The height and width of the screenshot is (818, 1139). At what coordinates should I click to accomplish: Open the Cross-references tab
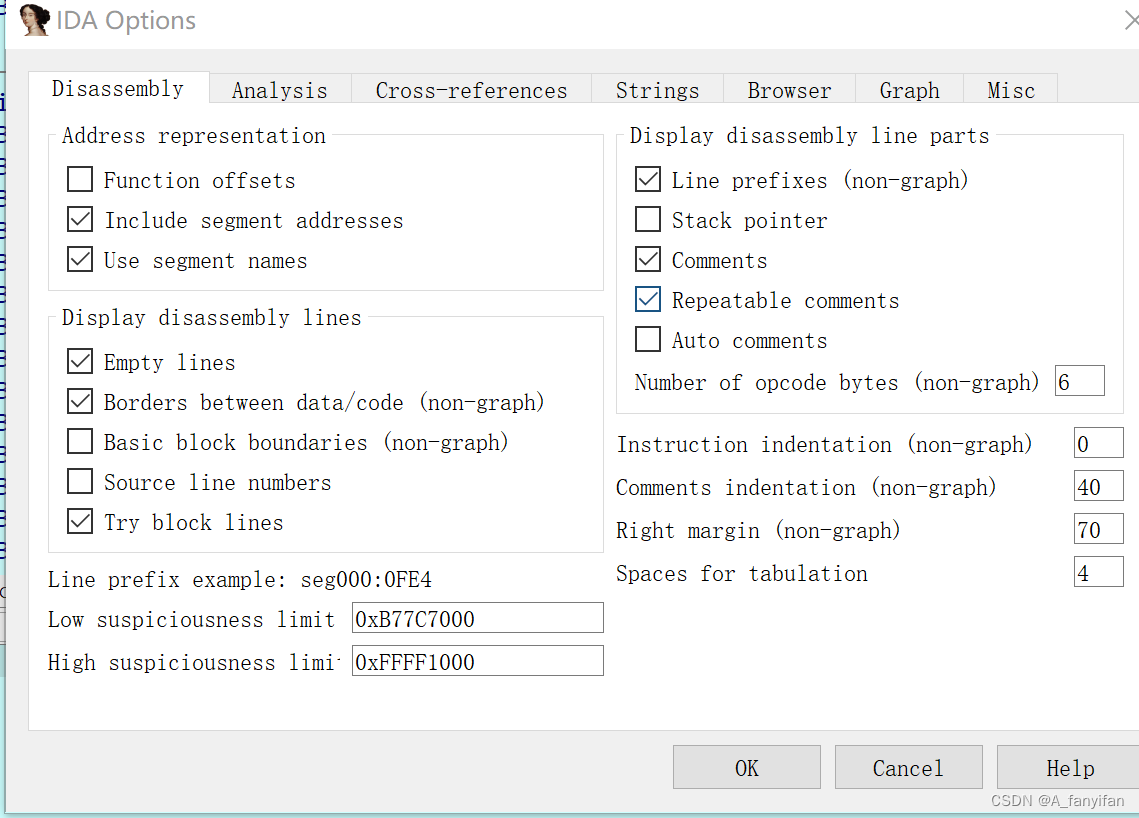(x=471, y=90)
